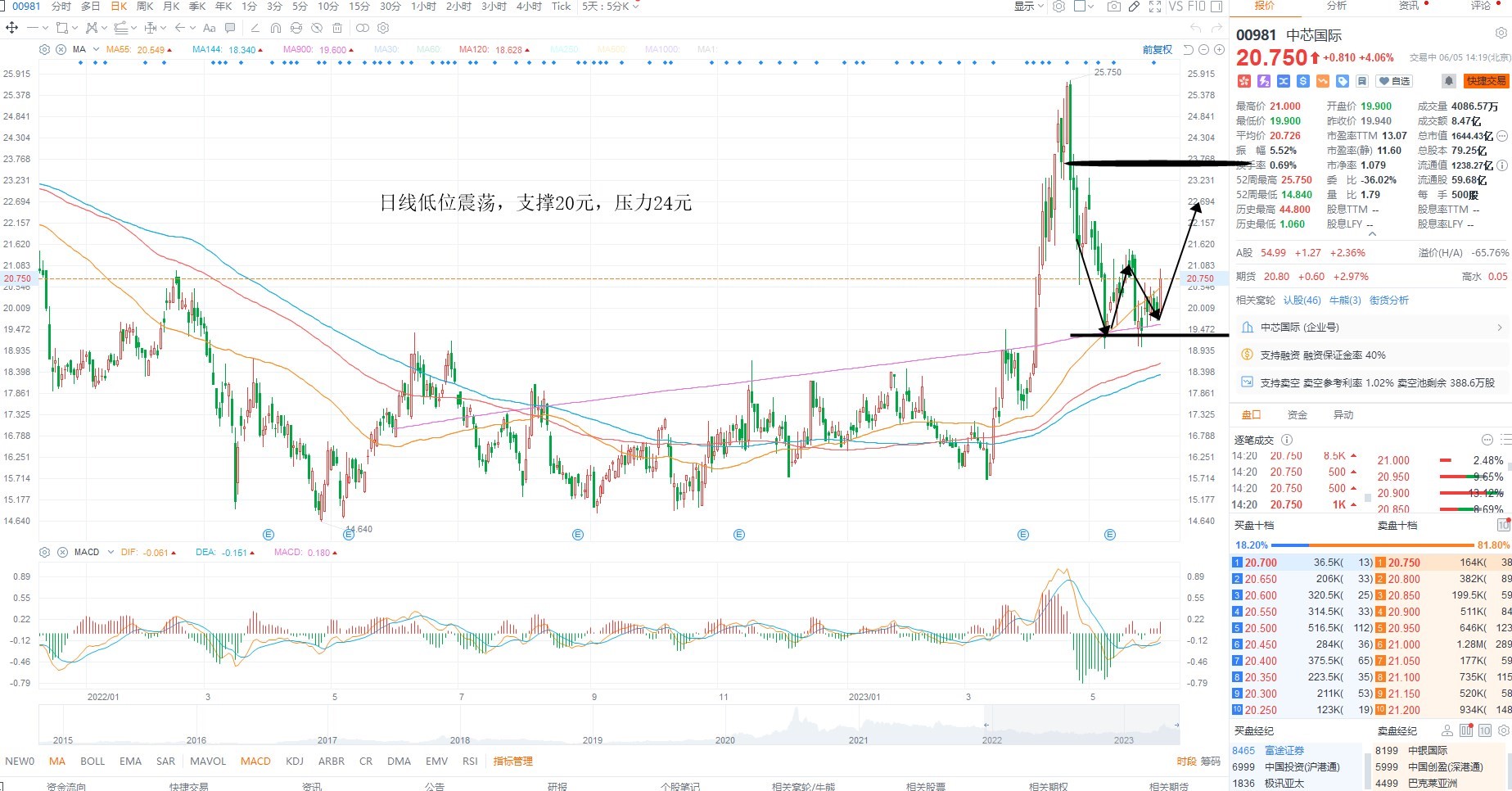The height and width of the screenshot is (791, 1512).
Task: Open the pen edit tool at top right
Action: point(1134,7)
